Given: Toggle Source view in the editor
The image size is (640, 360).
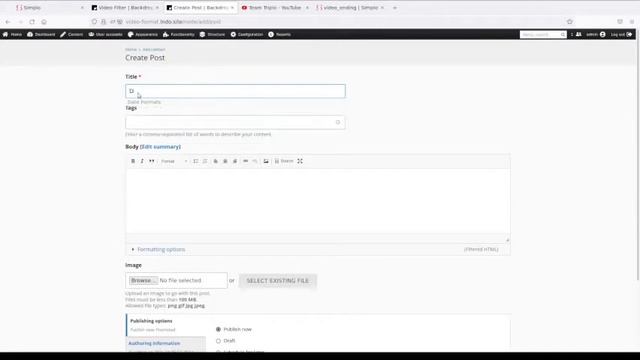Looking at the screenshot, I should 284,161.
